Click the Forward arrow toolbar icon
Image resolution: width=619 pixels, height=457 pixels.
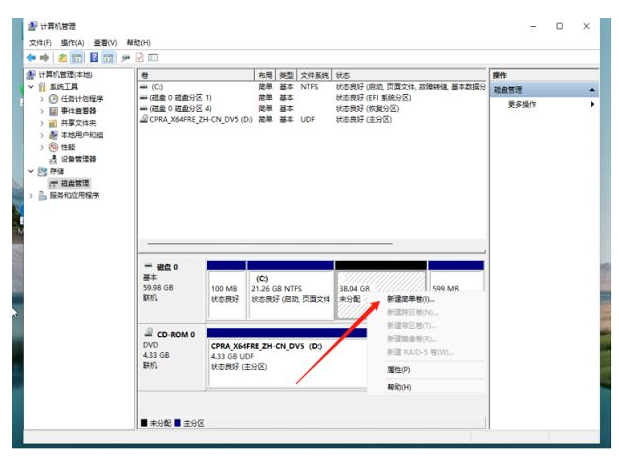45,58
